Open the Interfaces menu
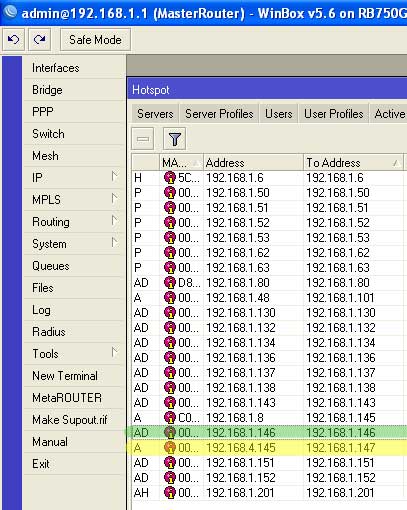Screen dimensions: 407x510 pyautogui.click(x=73, y=68)
